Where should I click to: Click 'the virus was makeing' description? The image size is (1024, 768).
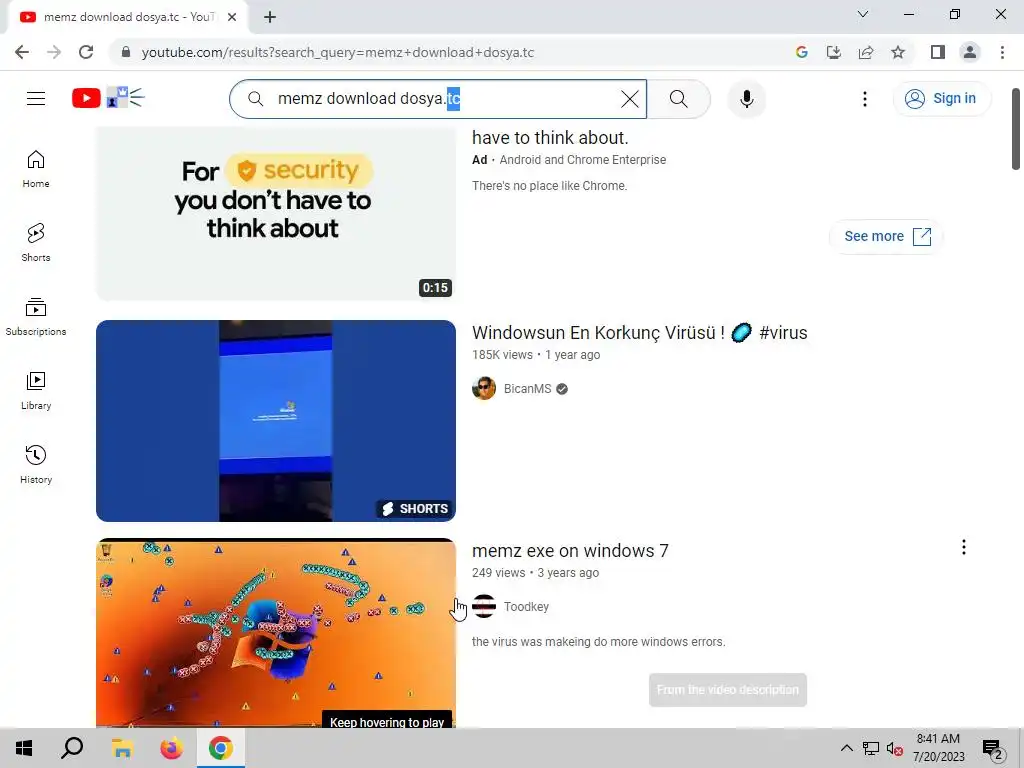[598, 642]
